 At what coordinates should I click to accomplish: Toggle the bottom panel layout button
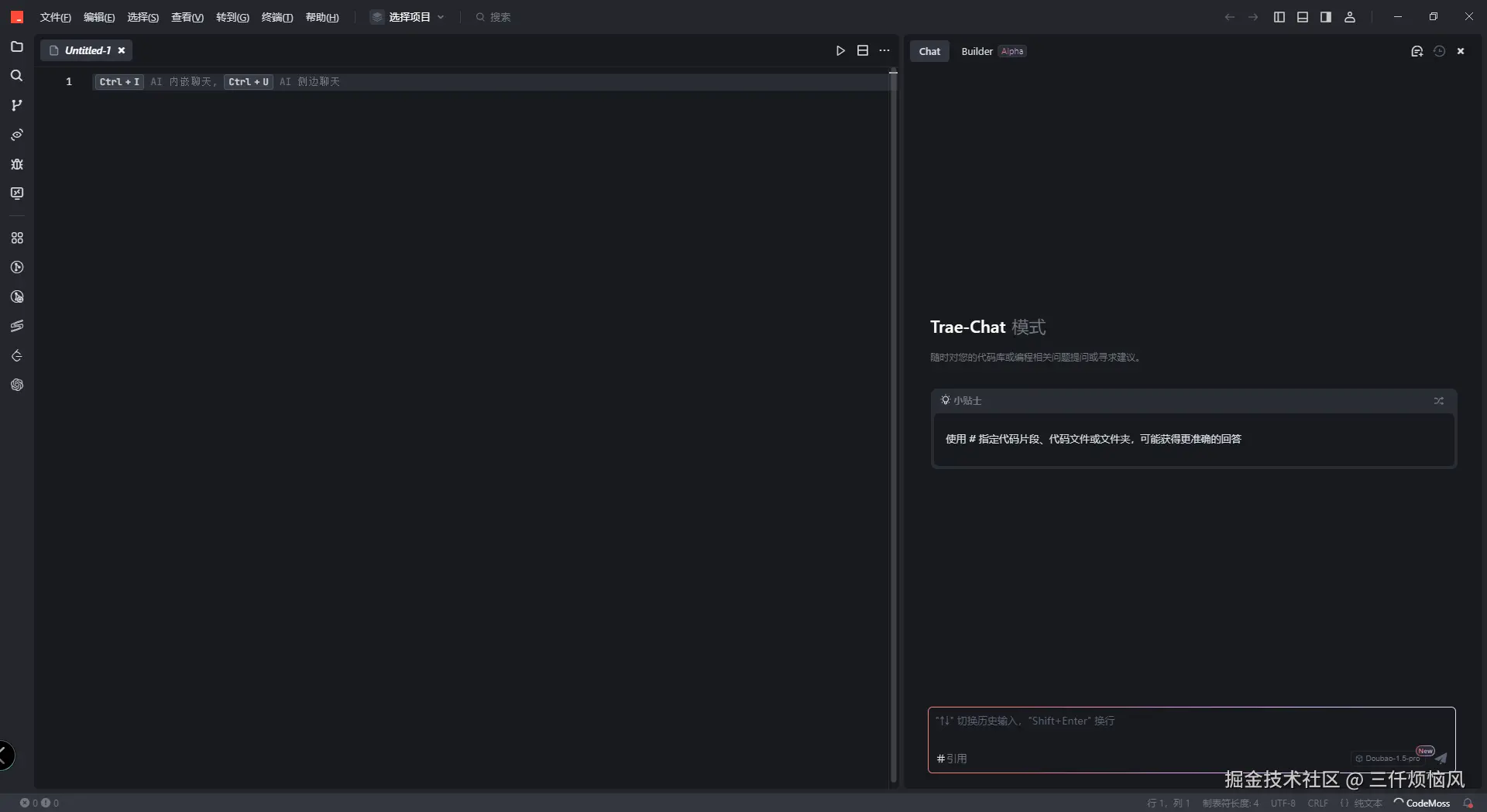(x=1303, y=17)
